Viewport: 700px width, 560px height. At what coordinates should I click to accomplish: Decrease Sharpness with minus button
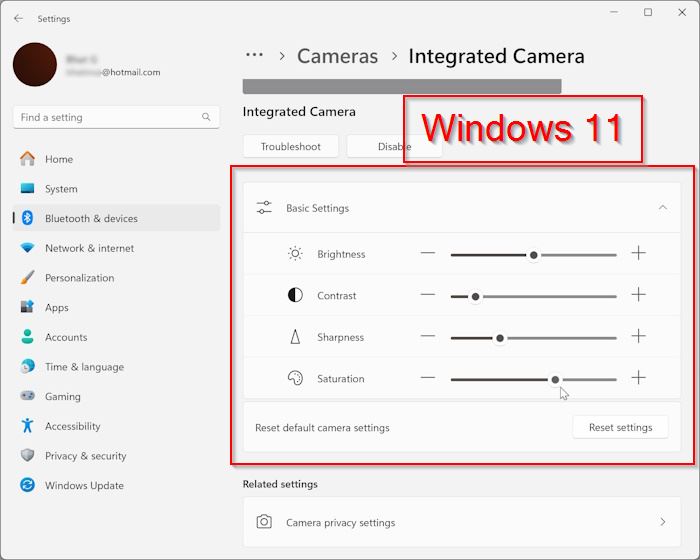coord(428,336)
